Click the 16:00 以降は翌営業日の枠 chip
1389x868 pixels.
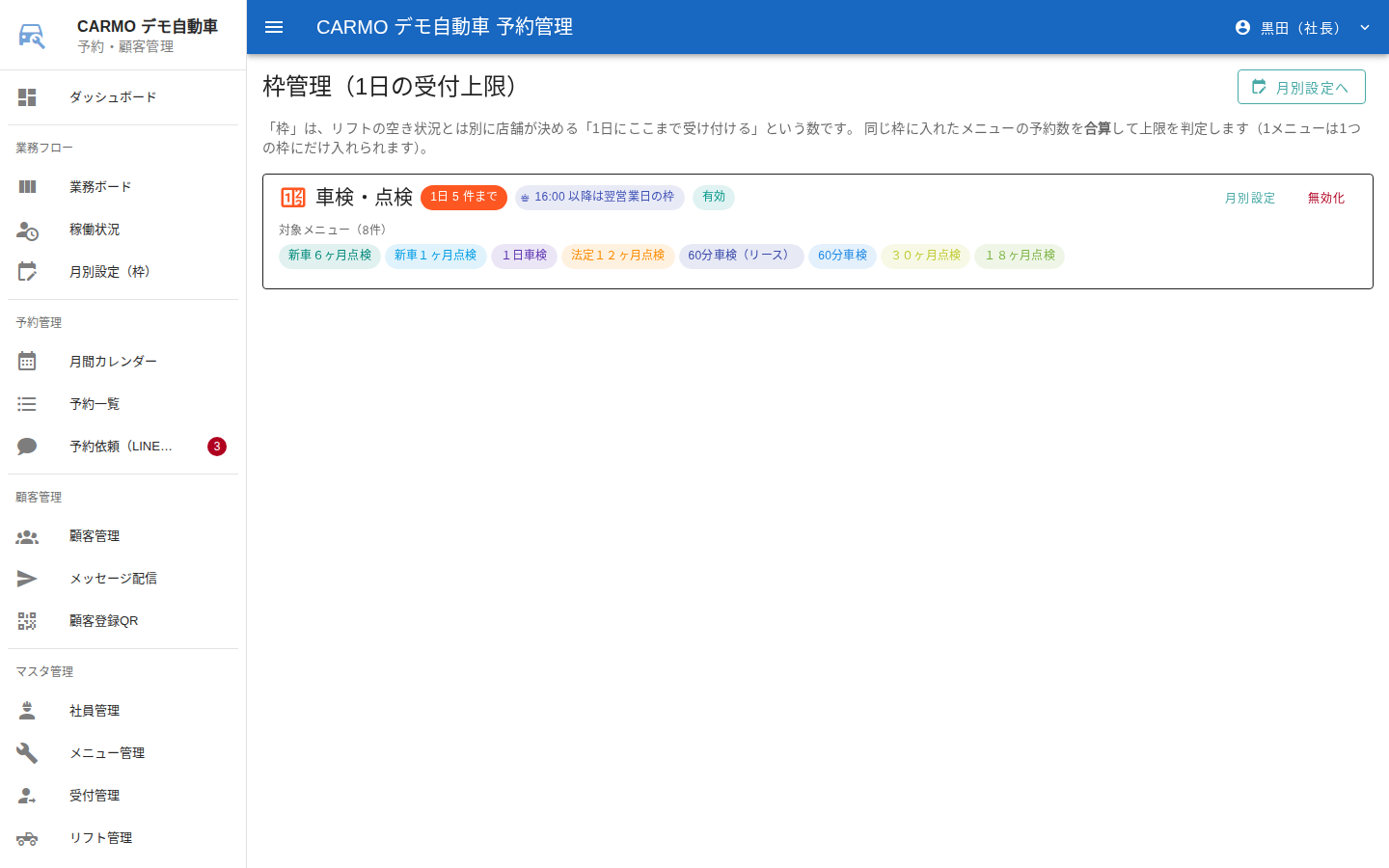coord(600,197)
